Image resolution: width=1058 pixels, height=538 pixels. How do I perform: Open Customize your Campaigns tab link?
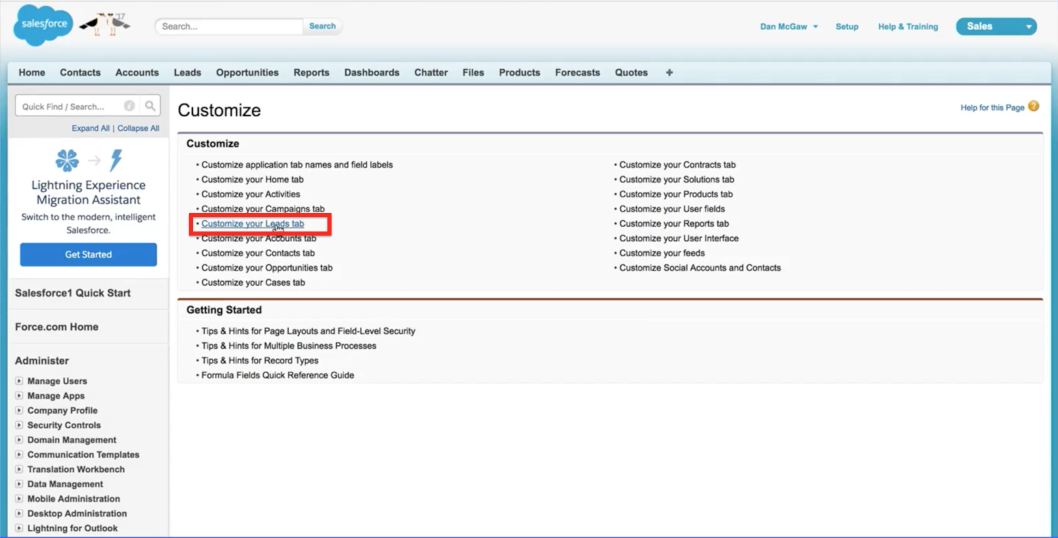(x=262, y=209)
